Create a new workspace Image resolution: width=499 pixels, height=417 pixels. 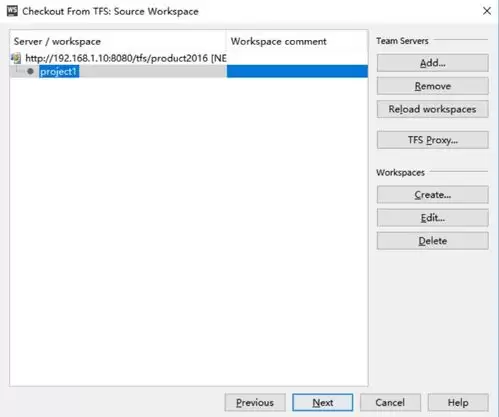pyautogui.click(x=433, y=195)
